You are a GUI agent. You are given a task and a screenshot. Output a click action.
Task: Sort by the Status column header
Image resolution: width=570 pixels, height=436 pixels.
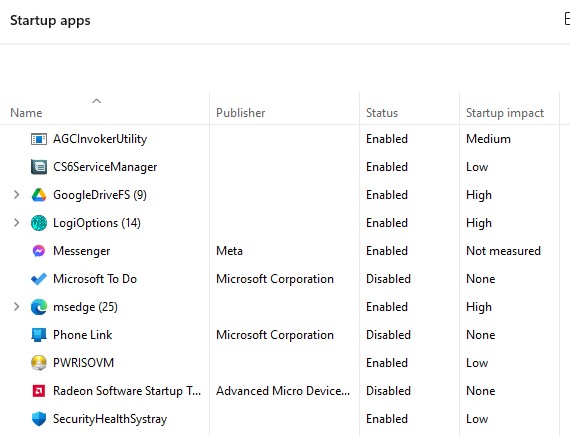point(382,113)
